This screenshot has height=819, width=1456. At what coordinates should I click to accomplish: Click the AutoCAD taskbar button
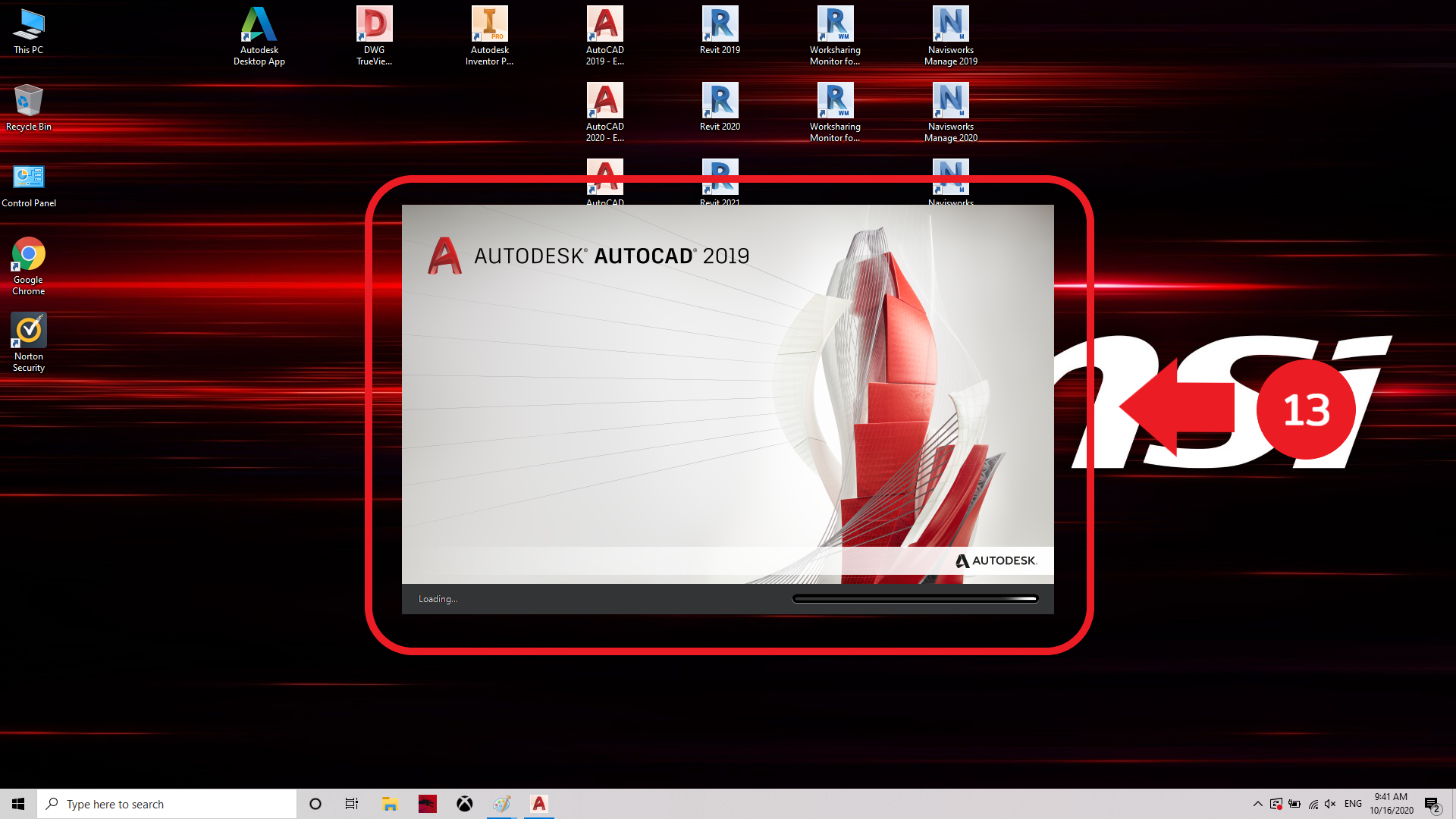538,804
